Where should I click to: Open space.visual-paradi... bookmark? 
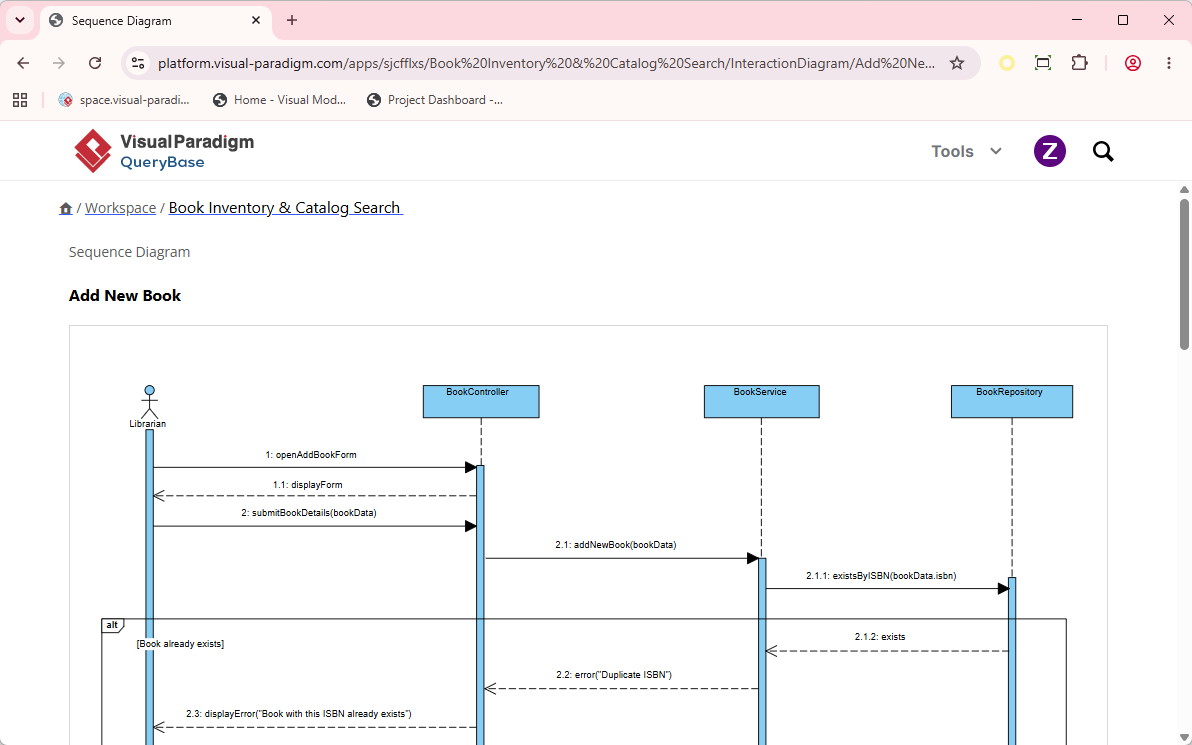[124, 100]
